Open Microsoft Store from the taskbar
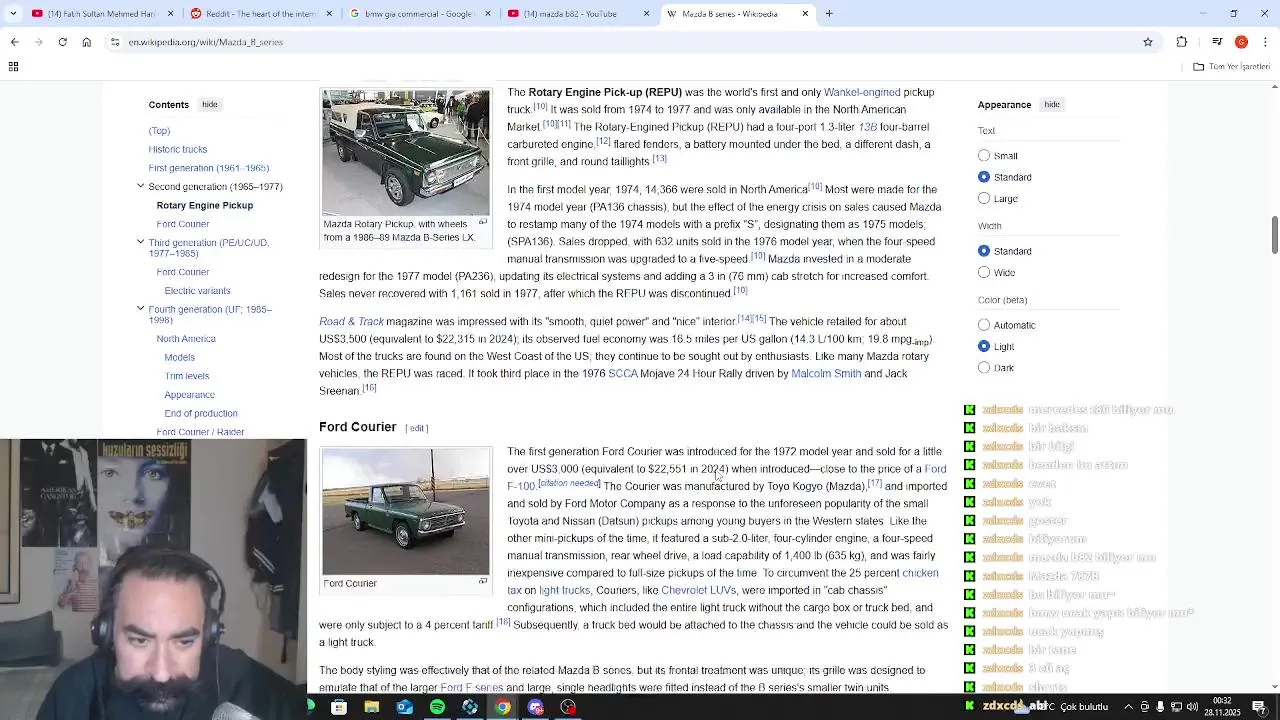 [339, 707]
